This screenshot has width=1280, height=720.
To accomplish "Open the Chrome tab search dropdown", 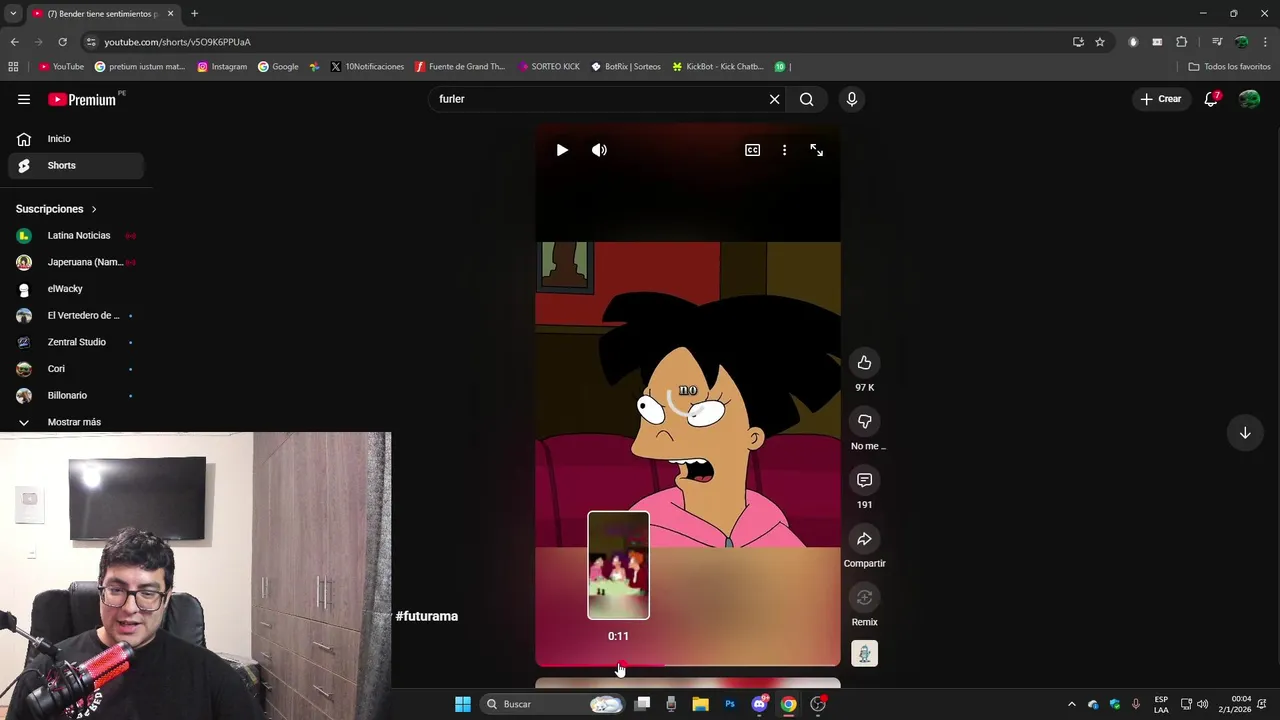I will 13,14.
